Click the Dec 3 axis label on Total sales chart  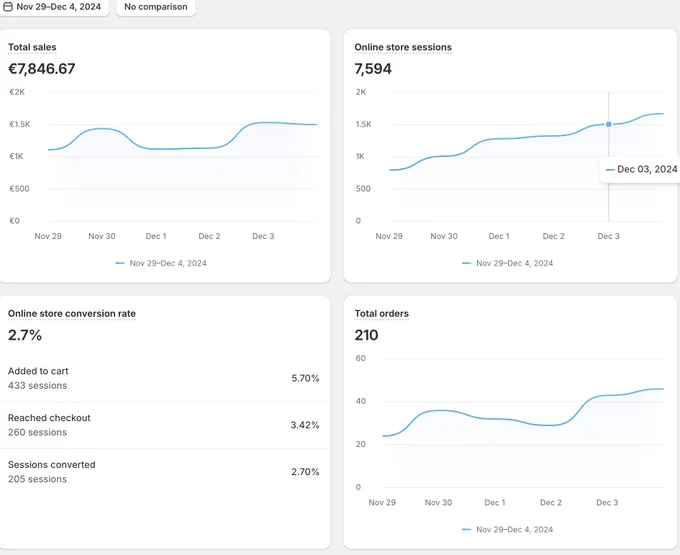click(263, 236)
